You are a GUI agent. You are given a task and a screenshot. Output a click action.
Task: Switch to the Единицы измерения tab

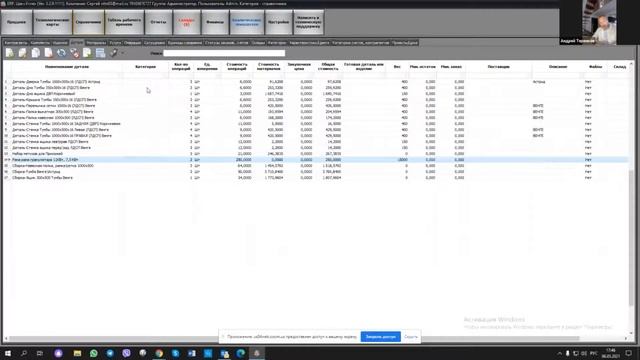185,42
